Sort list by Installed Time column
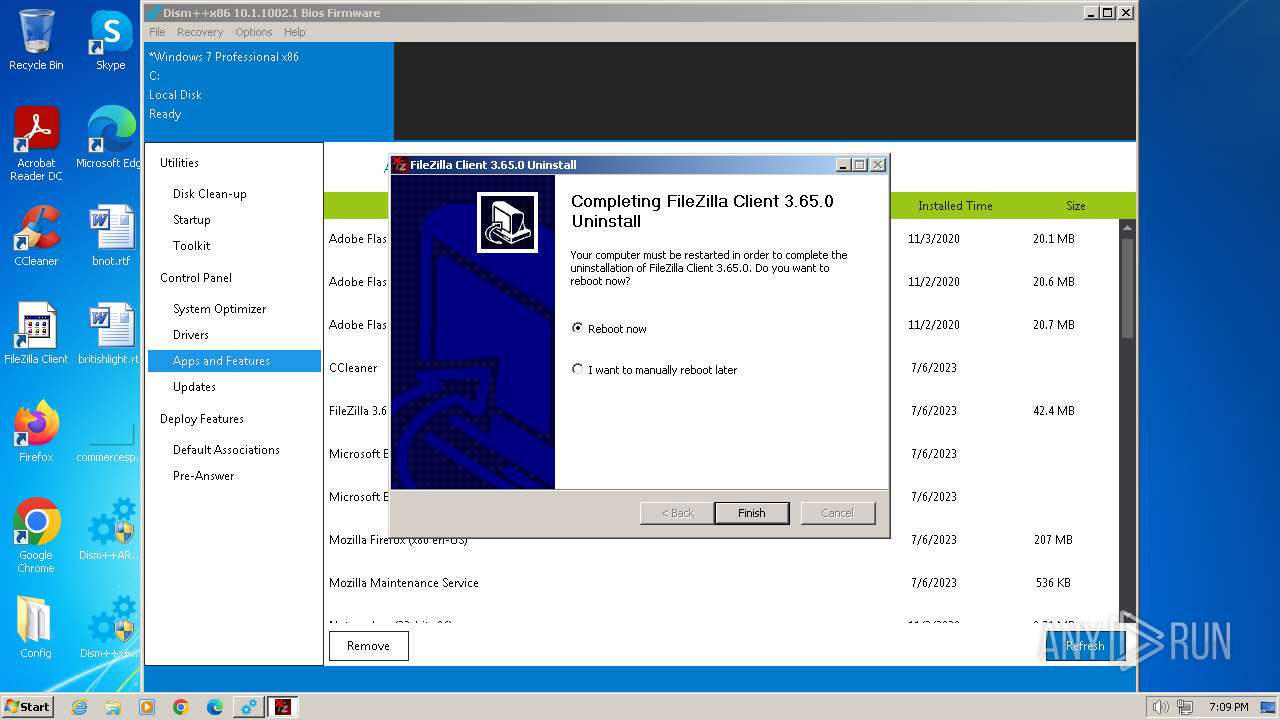Screen dimensions: 1280x720 (x=955, y=206)
